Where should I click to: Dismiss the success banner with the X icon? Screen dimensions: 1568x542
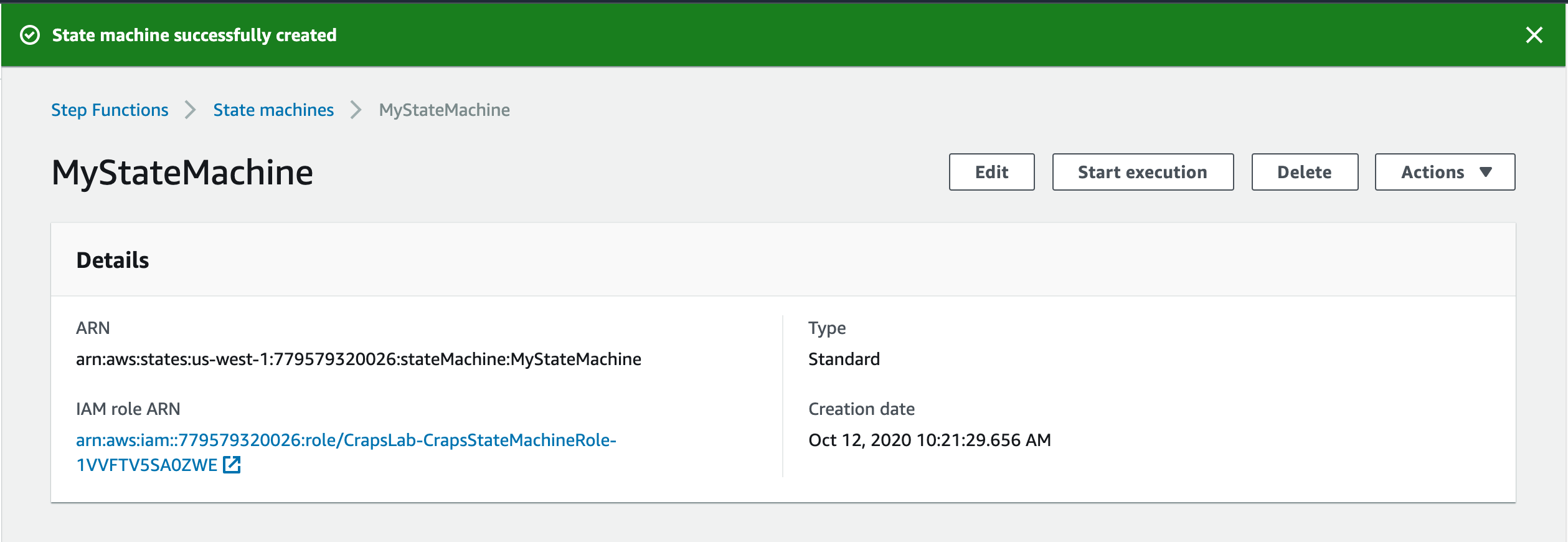[1534, 35]
